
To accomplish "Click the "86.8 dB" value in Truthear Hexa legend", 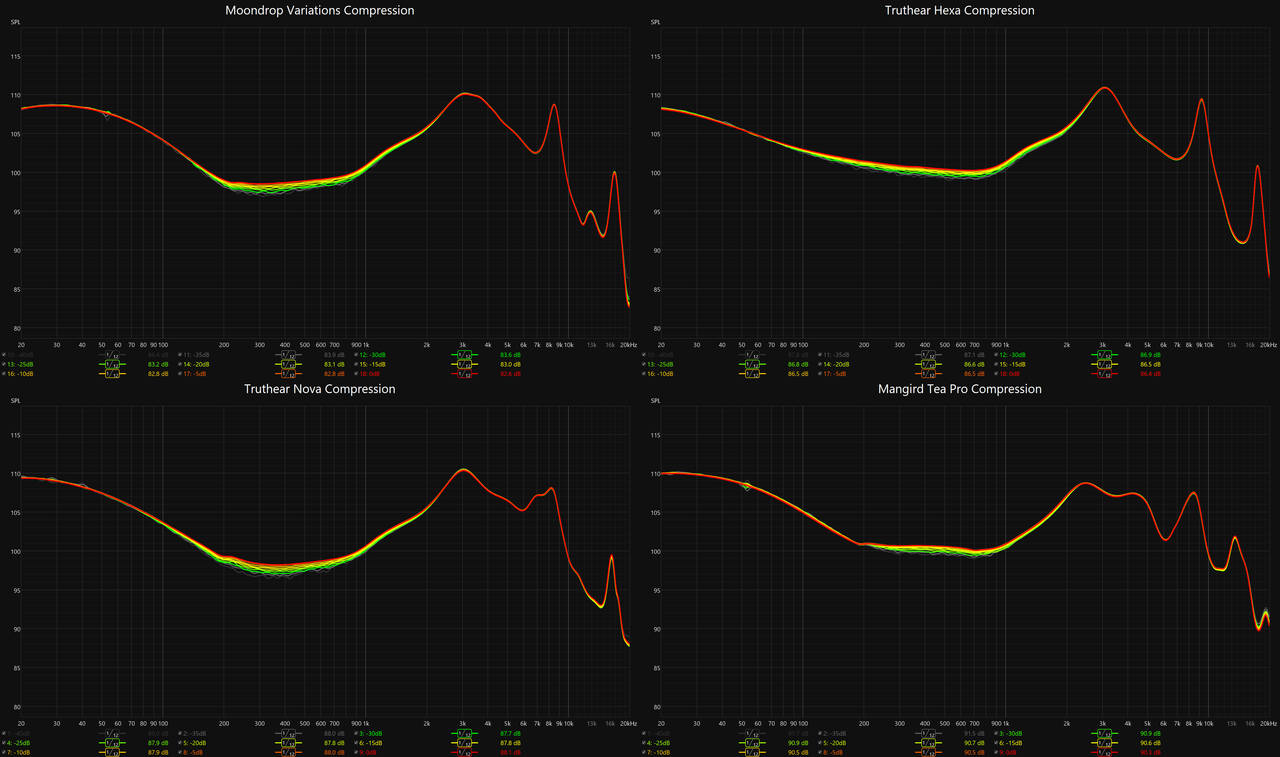I will click(798, 365).
